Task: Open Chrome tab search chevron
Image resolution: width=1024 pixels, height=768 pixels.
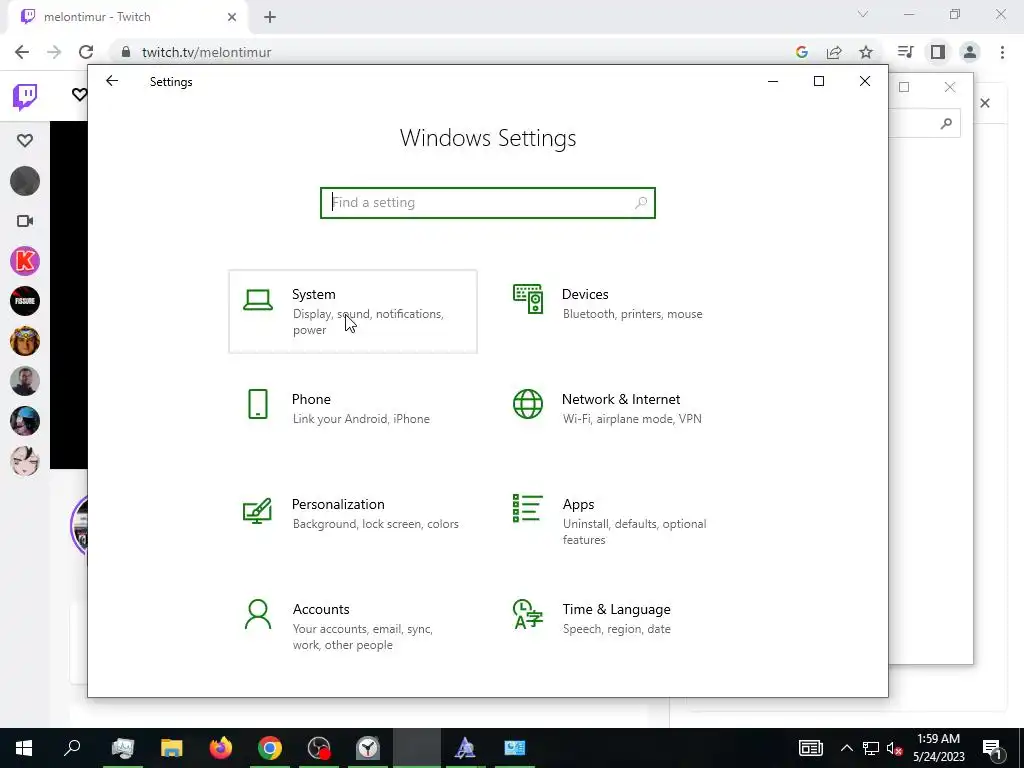Action: point(863,14)
